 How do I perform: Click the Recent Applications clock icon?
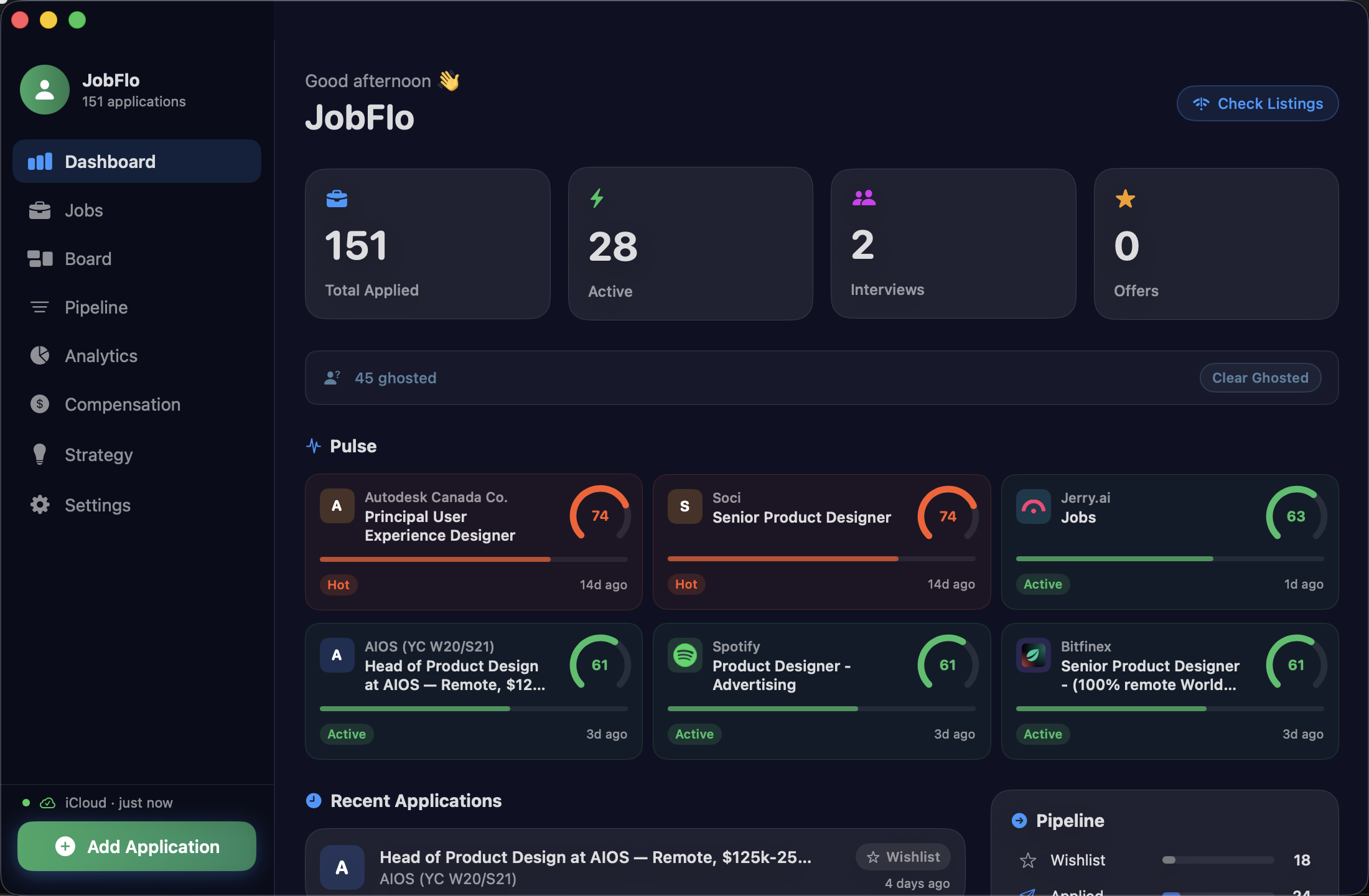click(x=314, y=801)
